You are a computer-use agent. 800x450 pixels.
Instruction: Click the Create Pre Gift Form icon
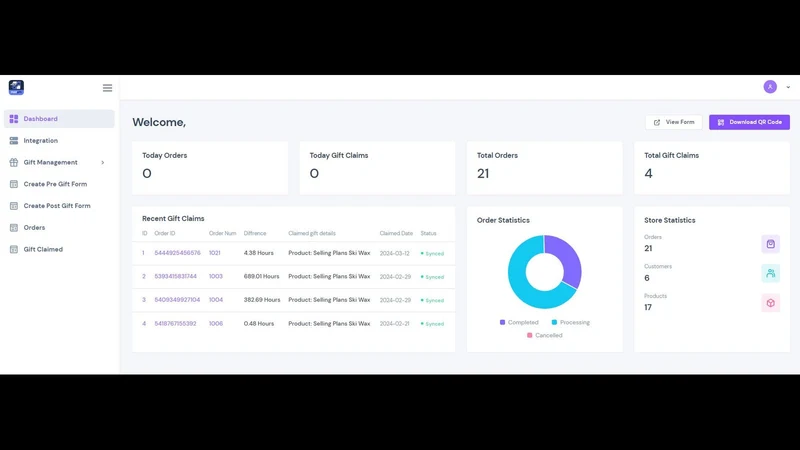(x=14, y=184)
